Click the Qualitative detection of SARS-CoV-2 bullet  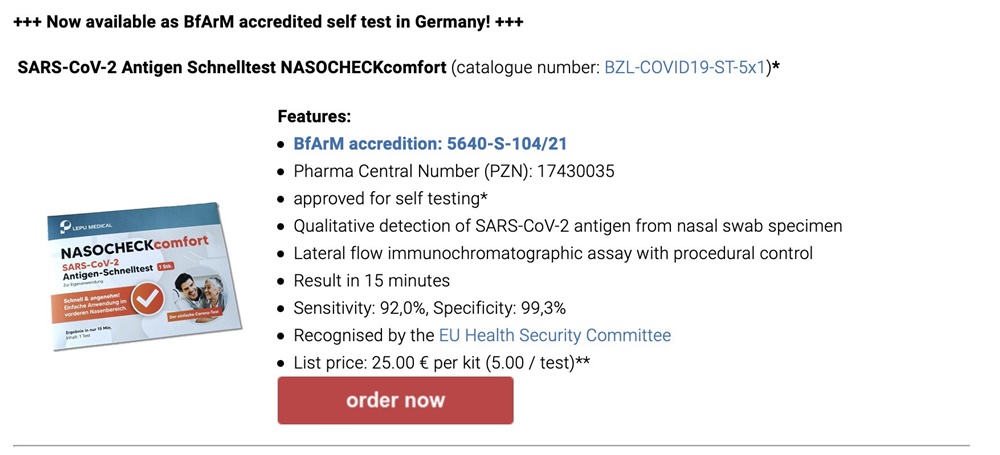[x=568, y=226]
